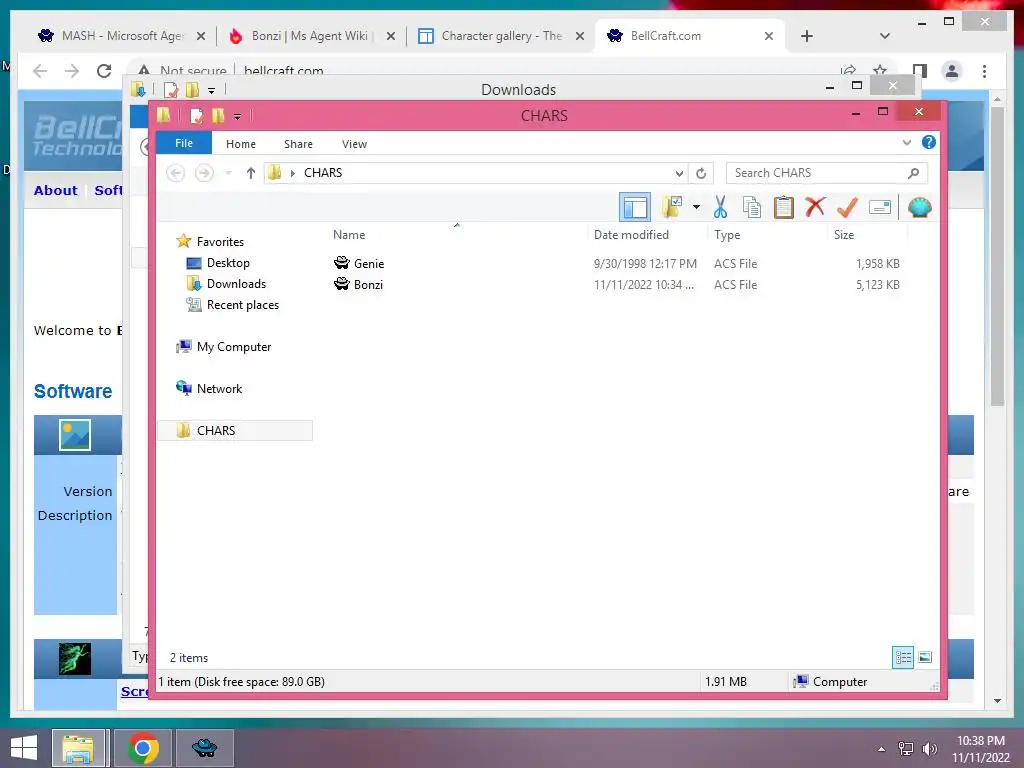Open recent locations dropdown arrow
The width and height of the screenshot is (1024, 768).
(x=228, y=173)
